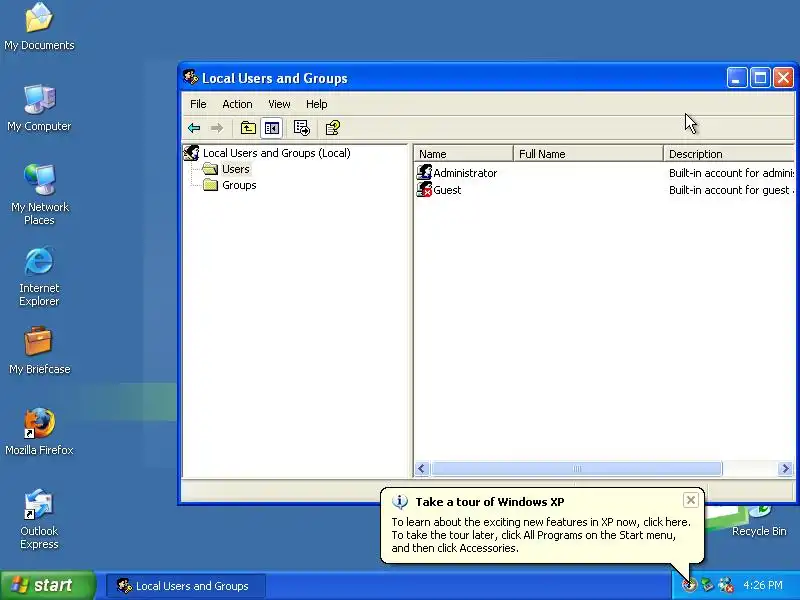
Task: Click the Back arrow toolbar icon
Action: pyautogui.click(x=194, y=128)
